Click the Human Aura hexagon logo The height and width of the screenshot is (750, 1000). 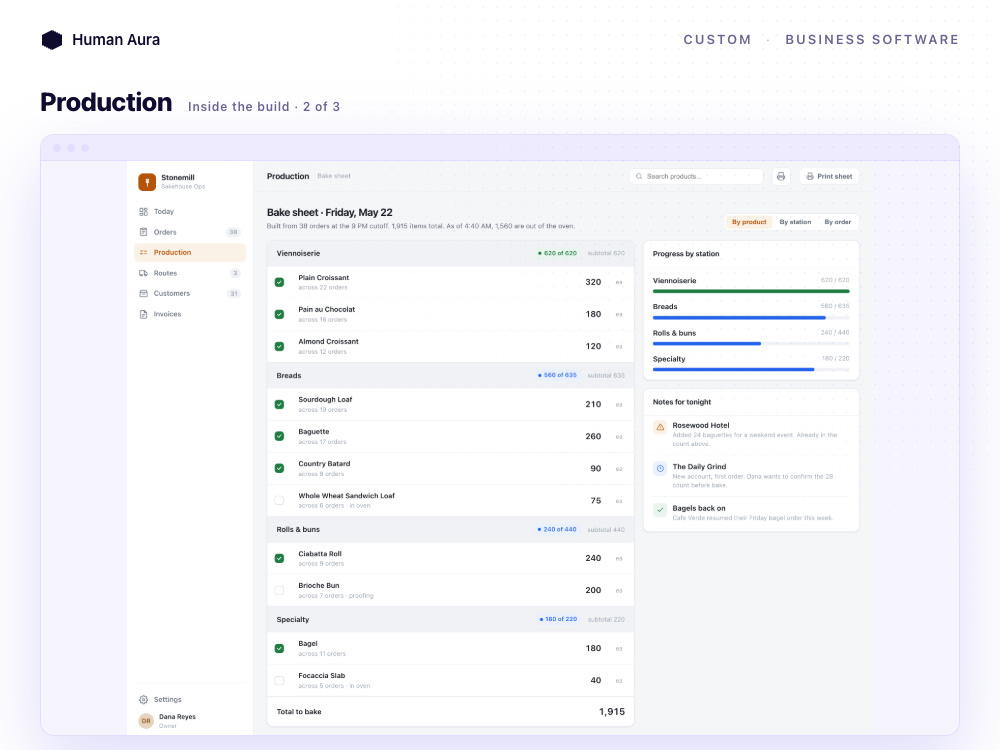[x=52, y=40]
